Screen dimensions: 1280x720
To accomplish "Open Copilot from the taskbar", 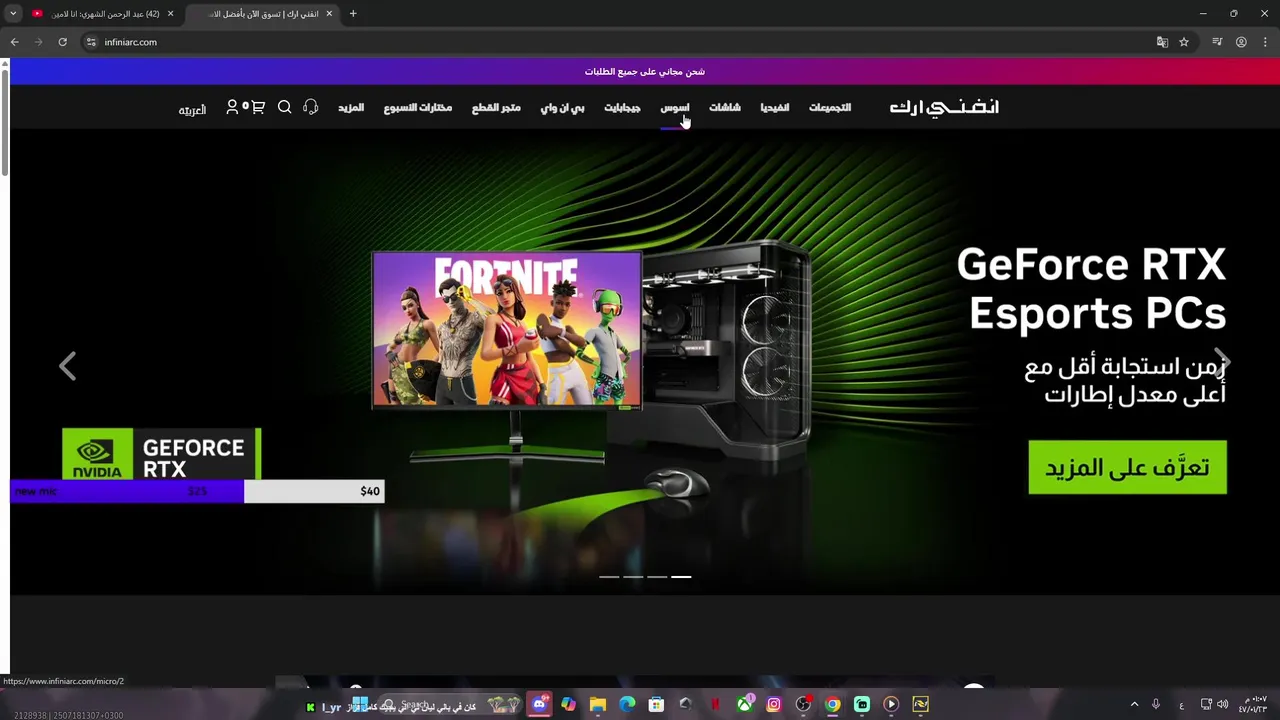I will [x=568, y=704].
